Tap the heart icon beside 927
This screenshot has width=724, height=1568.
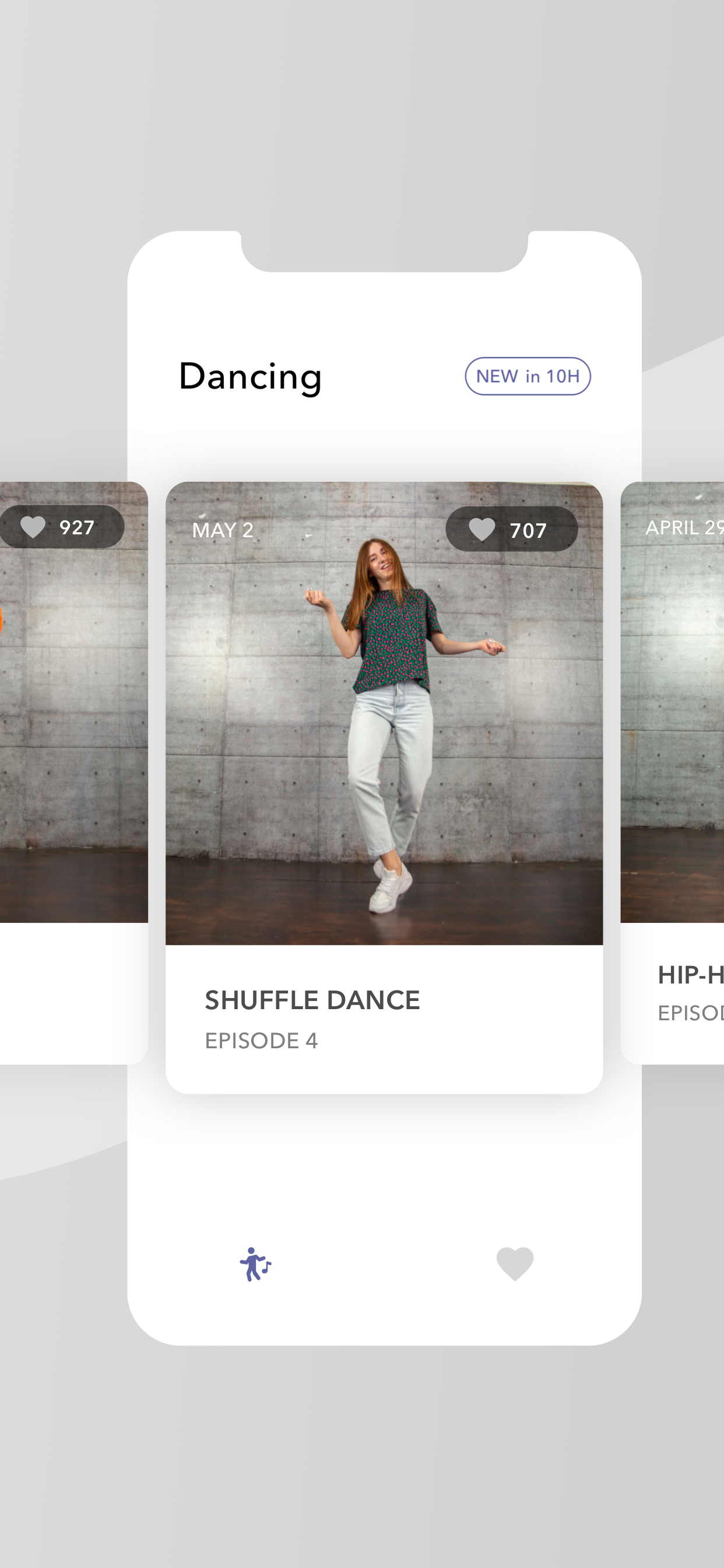(33, 527)
